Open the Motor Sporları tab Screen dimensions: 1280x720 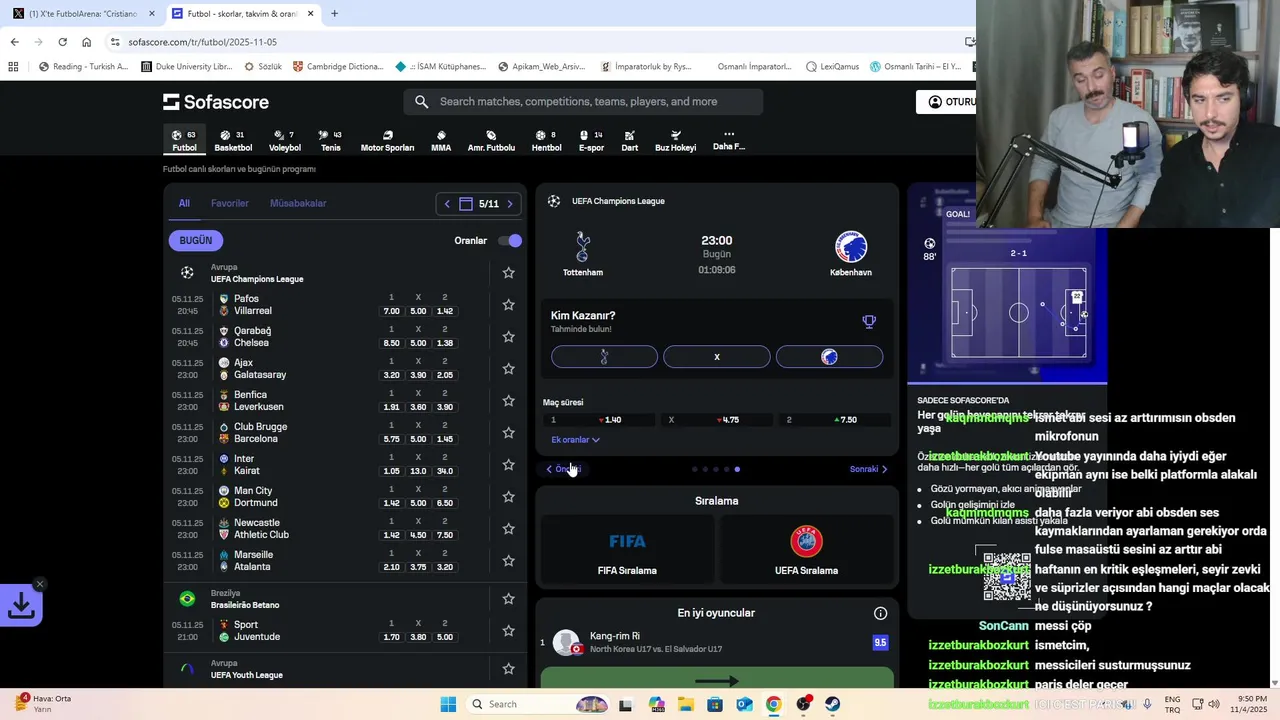[387, 141]
